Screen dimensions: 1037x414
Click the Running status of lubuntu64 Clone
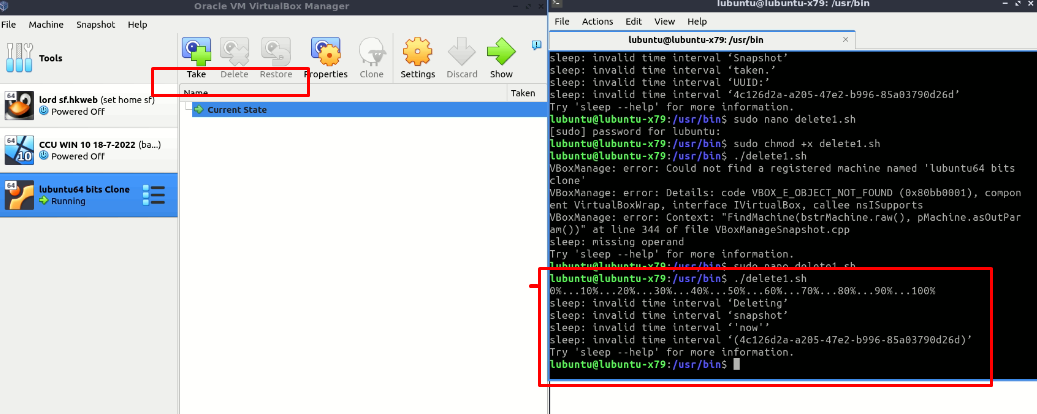(62, 201)
